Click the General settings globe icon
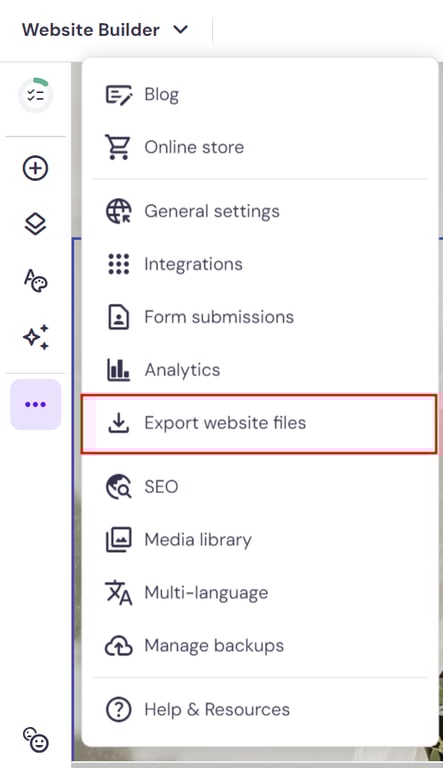This screenshot has height=768, width=443. [x=119, y=211]
